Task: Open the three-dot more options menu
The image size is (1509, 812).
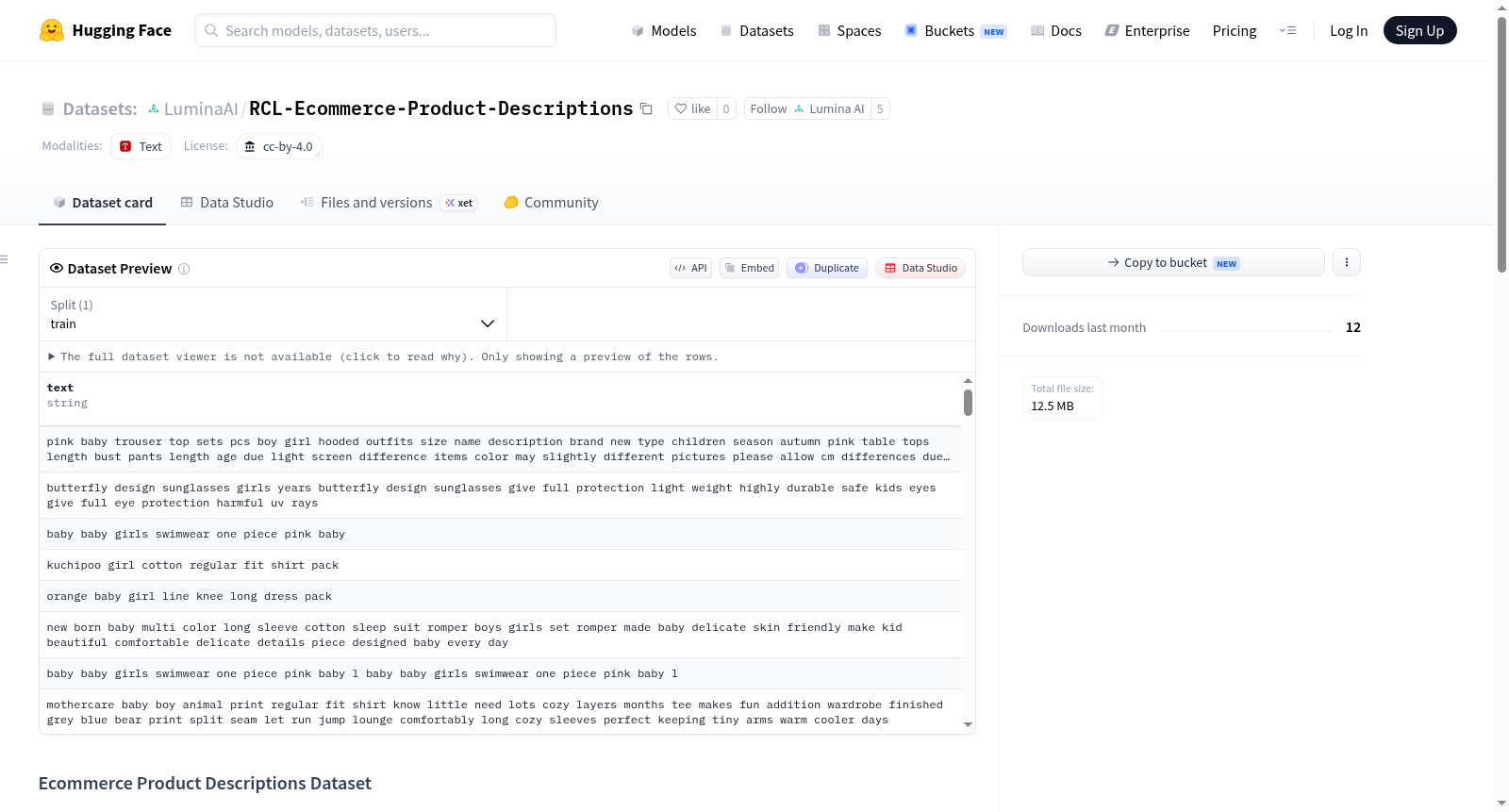Action: (x=1347, y=262)
